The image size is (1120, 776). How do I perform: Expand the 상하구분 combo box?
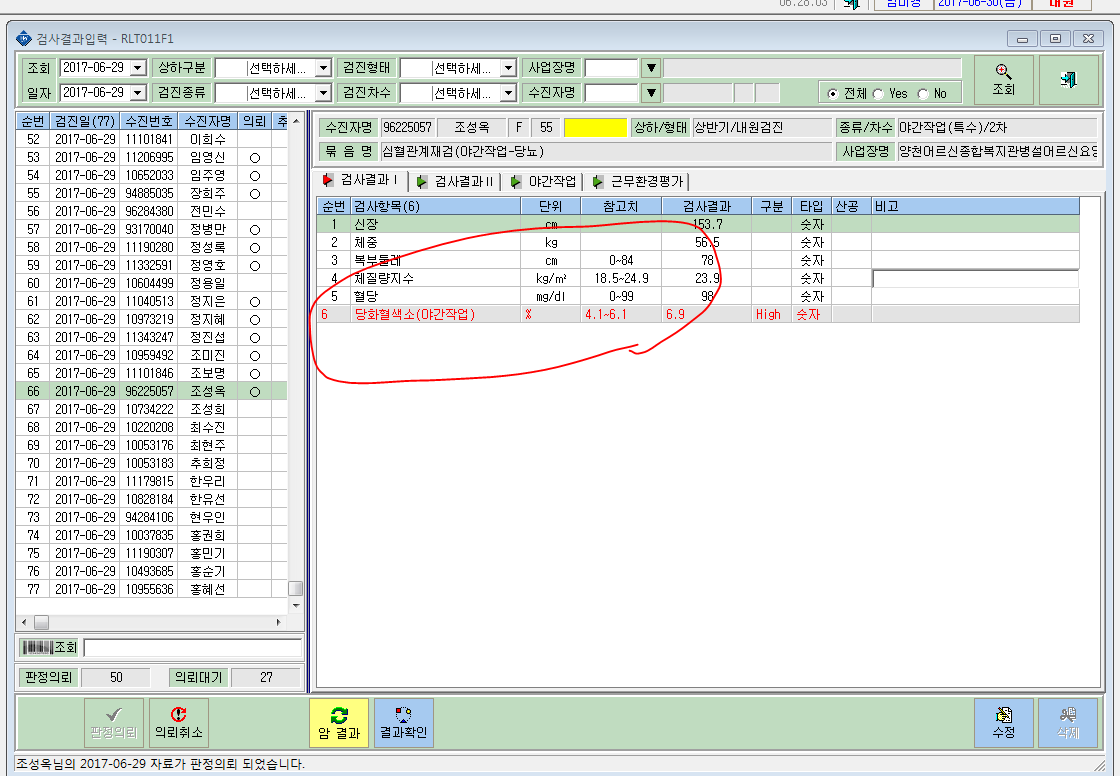point(324,68)
